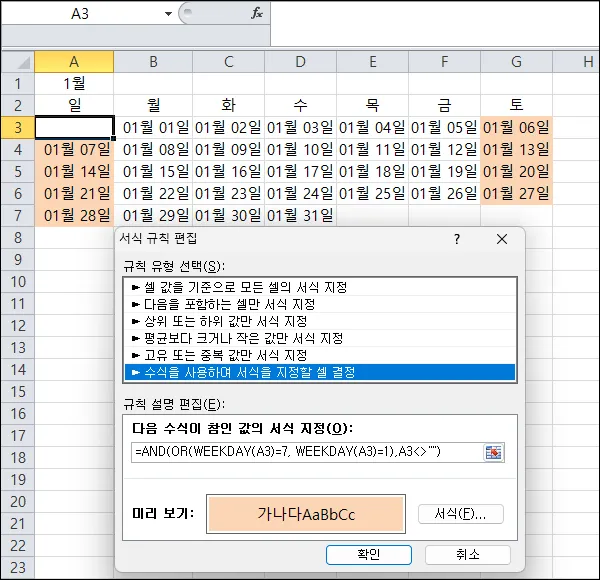Select column E header

point(373,62)
